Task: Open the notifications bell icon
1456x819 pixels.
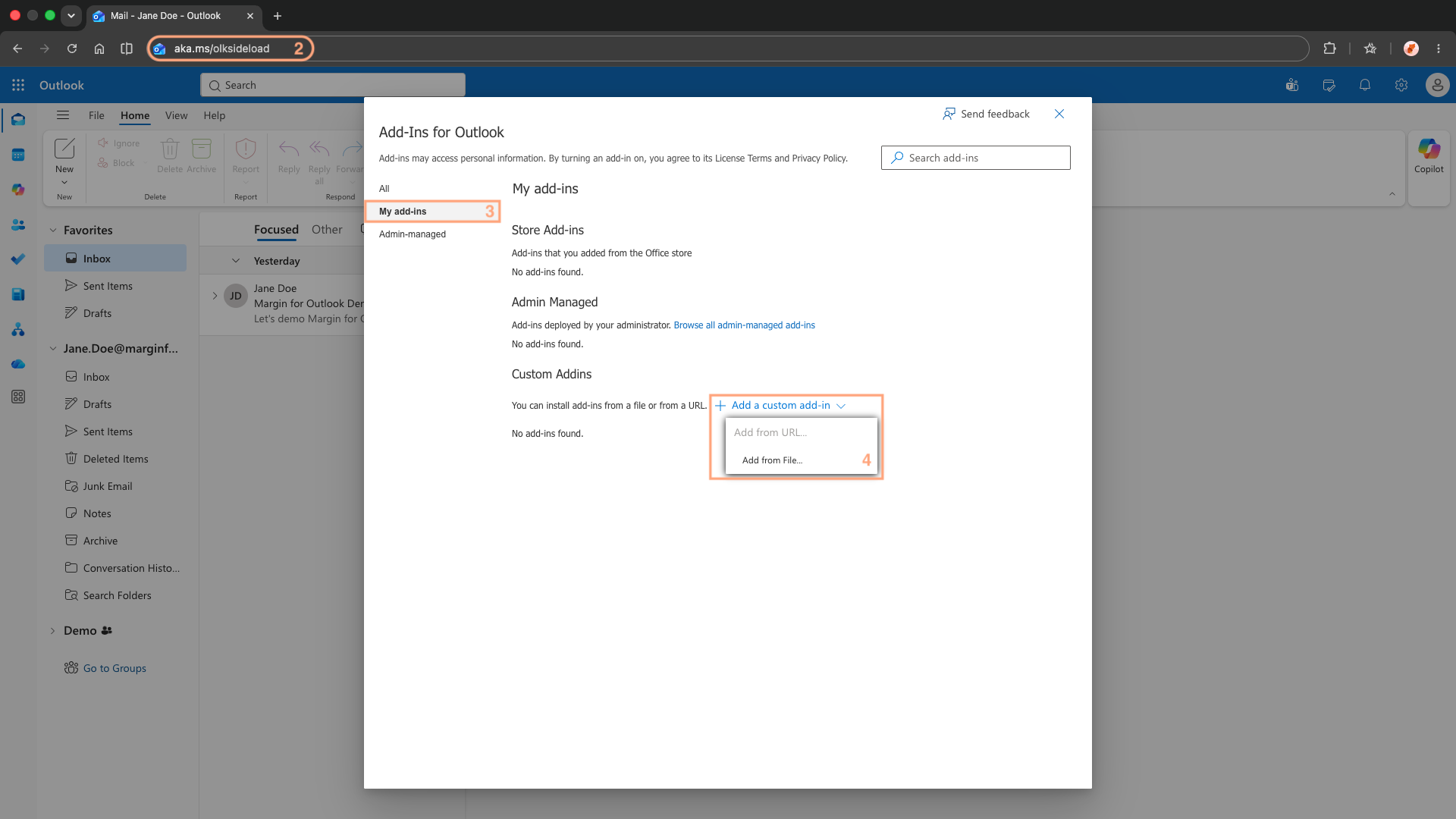Action: (1365, 85)
